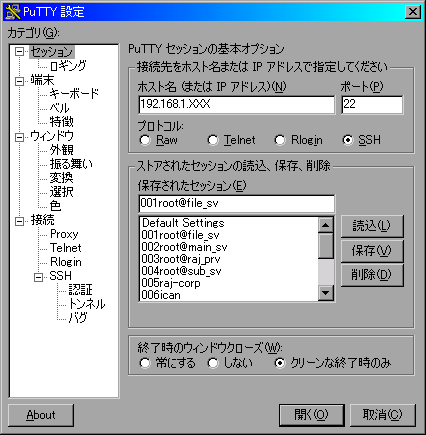The height and width of the screenshot is (435, 426).
Task: Open the Proxy category
Action: (64, 234)
